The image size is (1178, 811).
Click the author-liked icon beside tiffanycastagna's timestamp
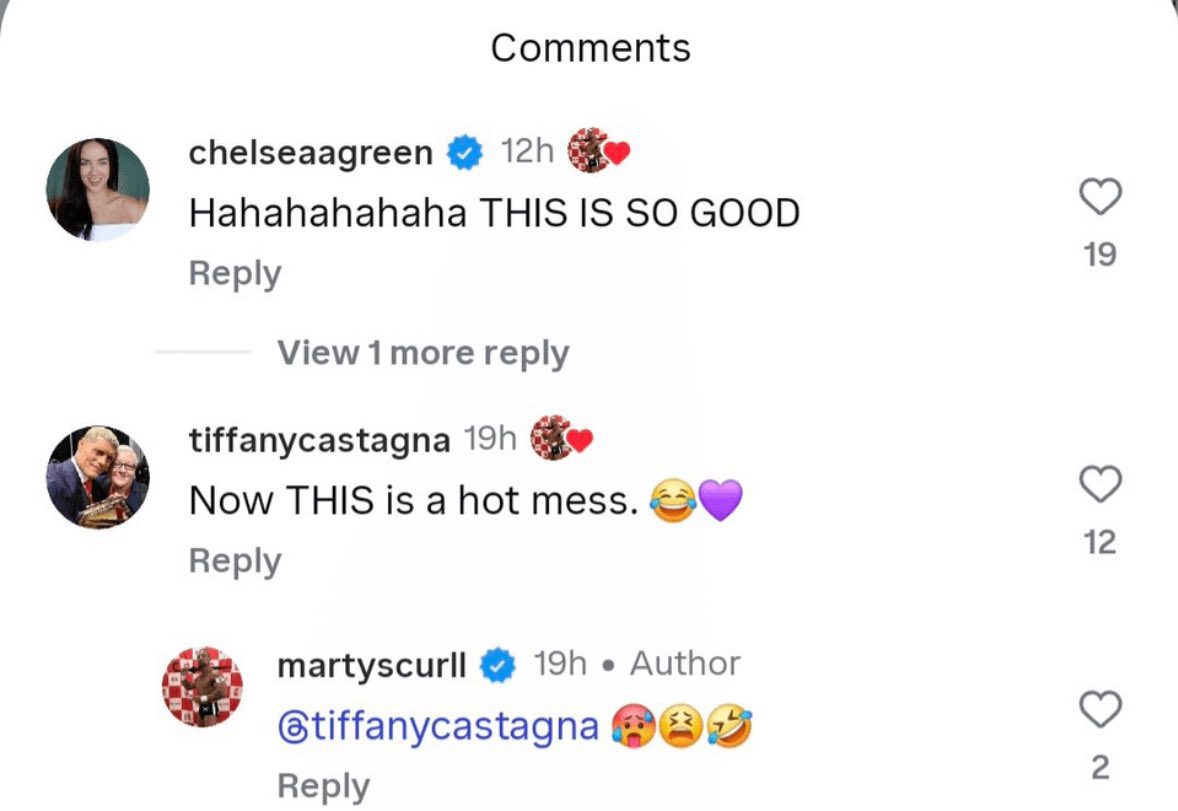click(562, 439)
